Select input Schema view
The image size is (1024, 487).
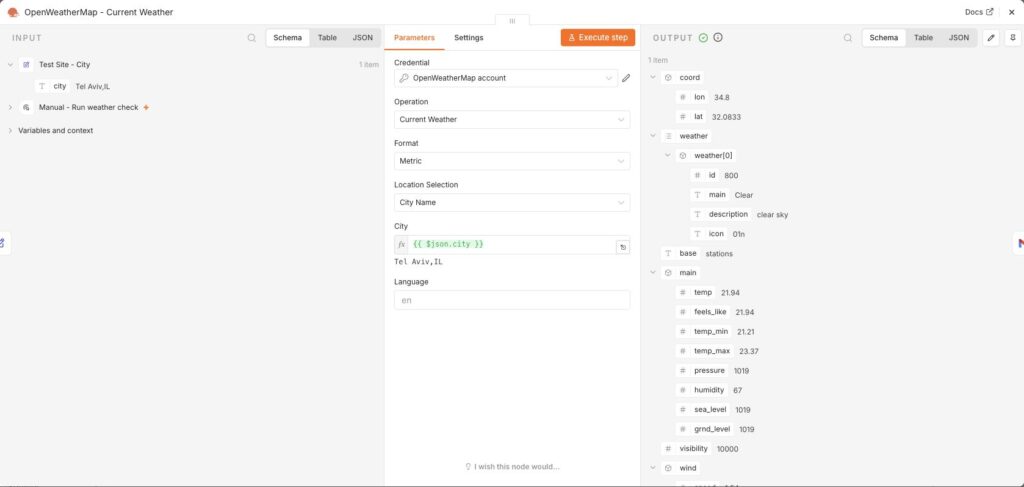[287, 38]
